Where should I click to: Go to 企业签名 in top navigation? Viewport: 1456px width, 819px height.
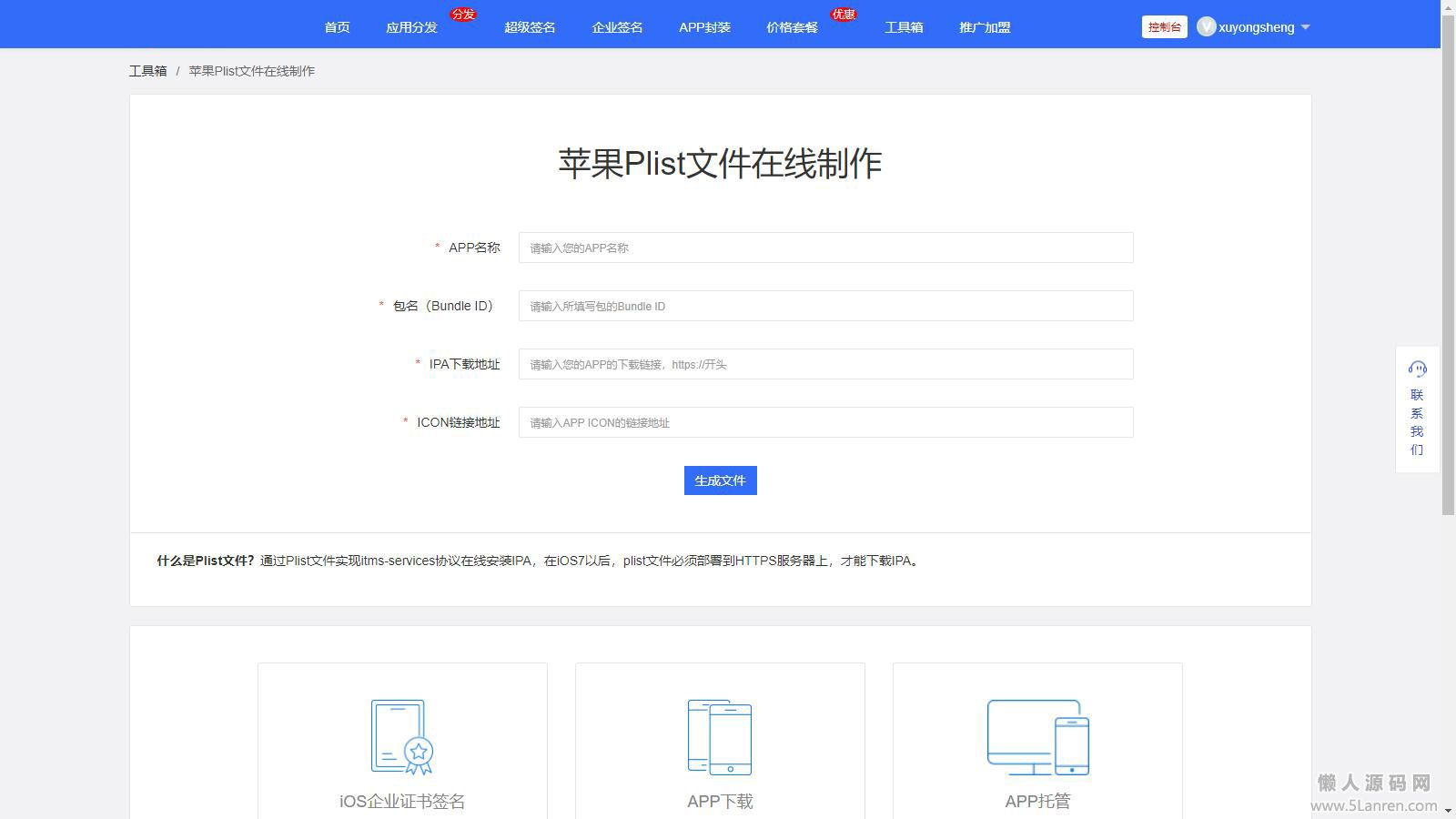coord(617,27)
